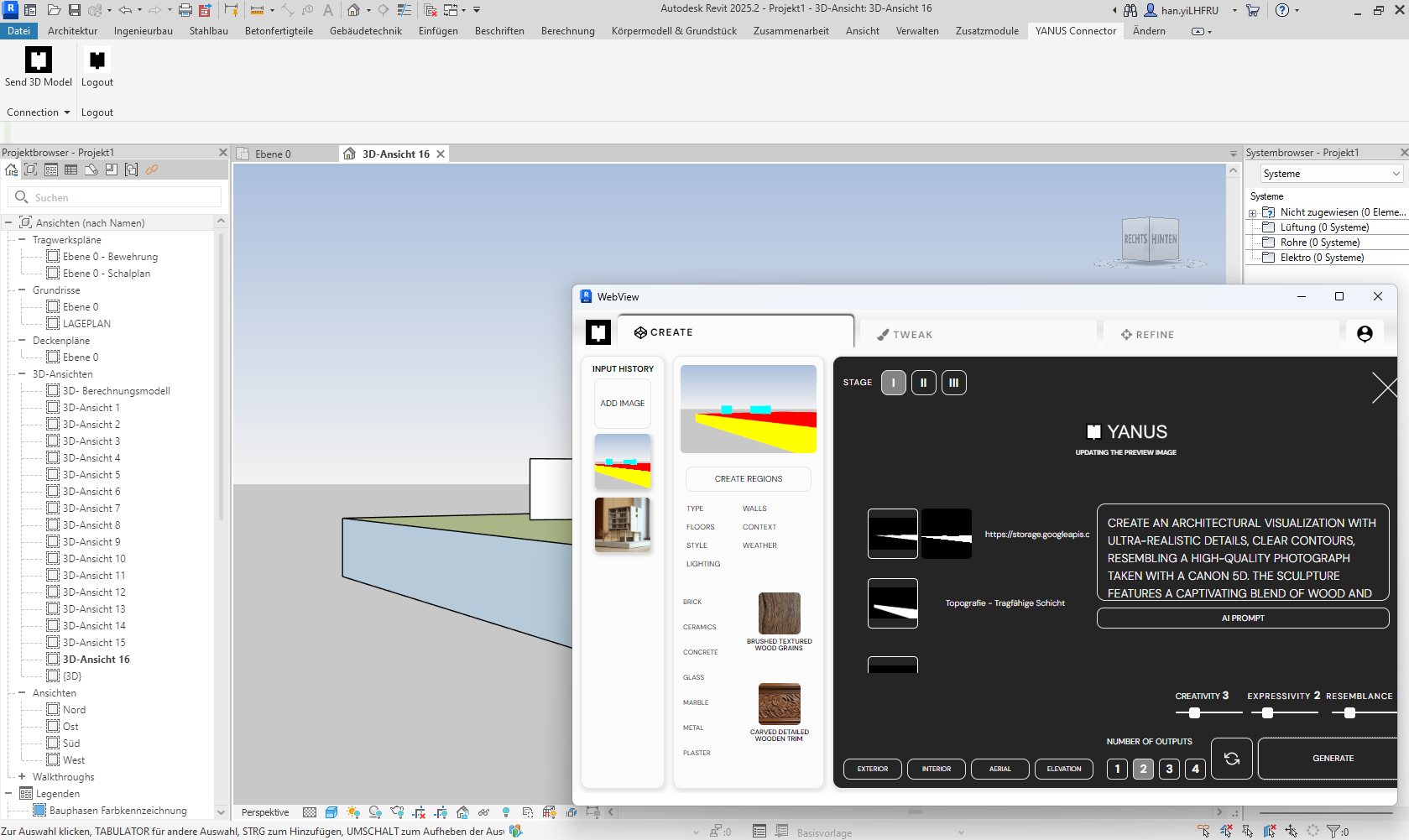
Task: Select stage III toggle
Action: pyautogui.click(x=954, y=383)
